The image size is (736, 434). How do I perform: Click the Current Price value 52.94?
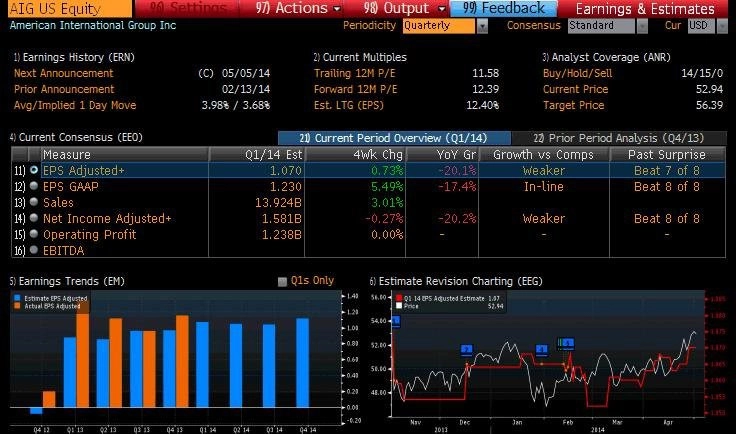point(709,89)
